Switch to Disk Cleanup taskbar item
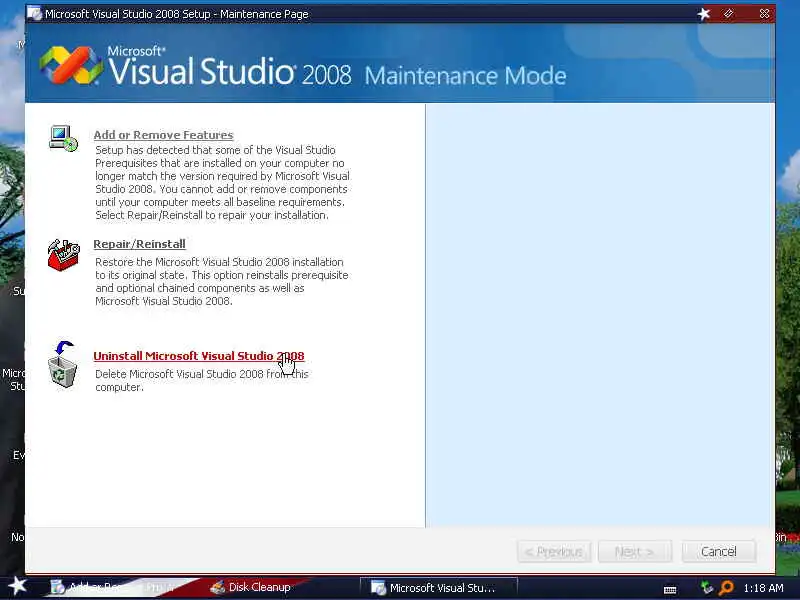The width and height of the screenshot is (800, 600). (251, 587)
